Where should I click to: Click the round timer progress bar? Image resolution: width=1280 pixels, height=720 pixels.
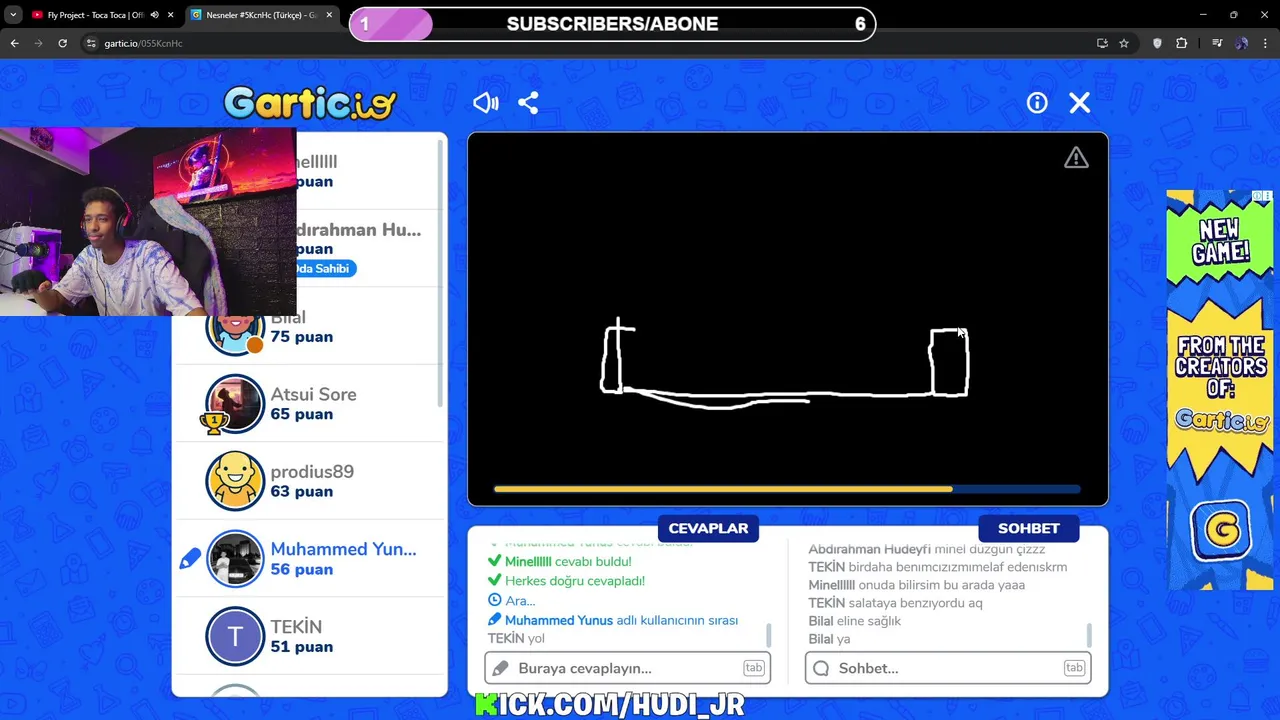787,489
